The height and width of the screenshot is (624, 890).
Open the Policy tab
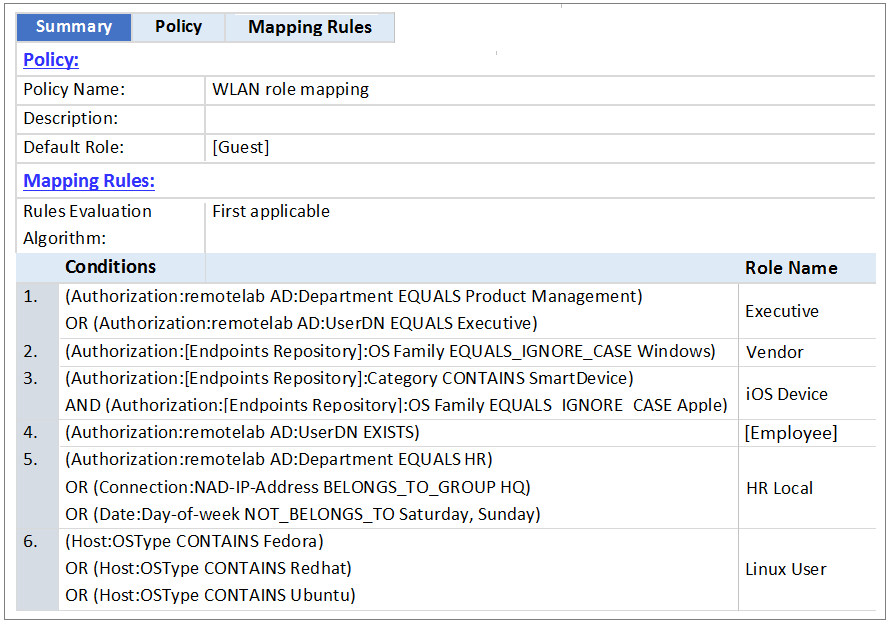pos(178,27)
